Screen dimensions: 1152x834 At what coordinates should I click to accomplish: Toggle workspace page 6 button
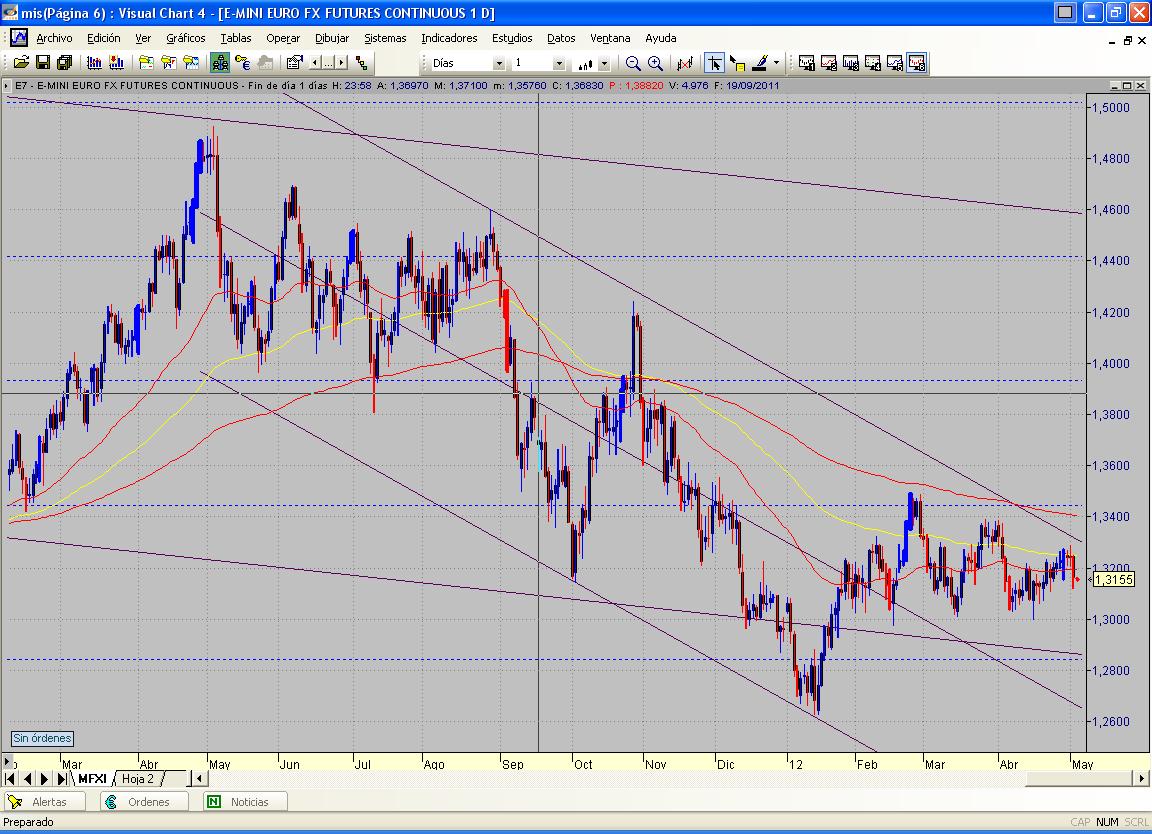[x=917, y=63]
